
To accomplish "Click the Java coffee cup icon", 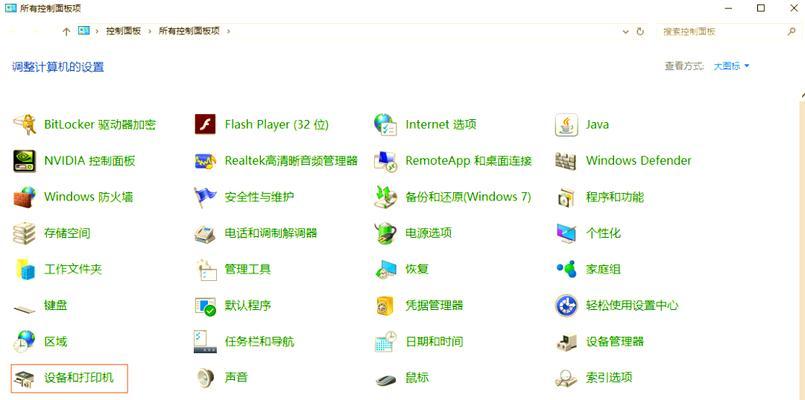I will click(566, 125).
